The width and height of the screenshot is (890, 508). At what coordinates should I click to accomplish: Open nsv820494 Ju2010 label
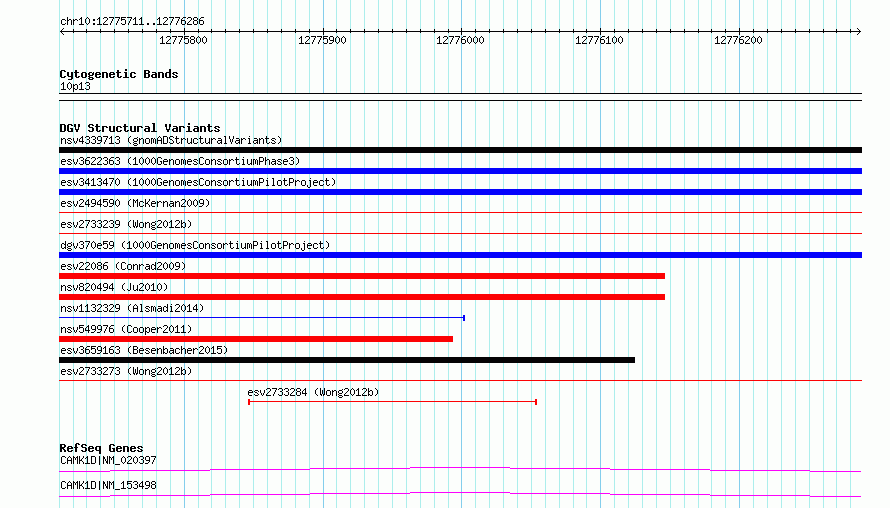(114, 287)
